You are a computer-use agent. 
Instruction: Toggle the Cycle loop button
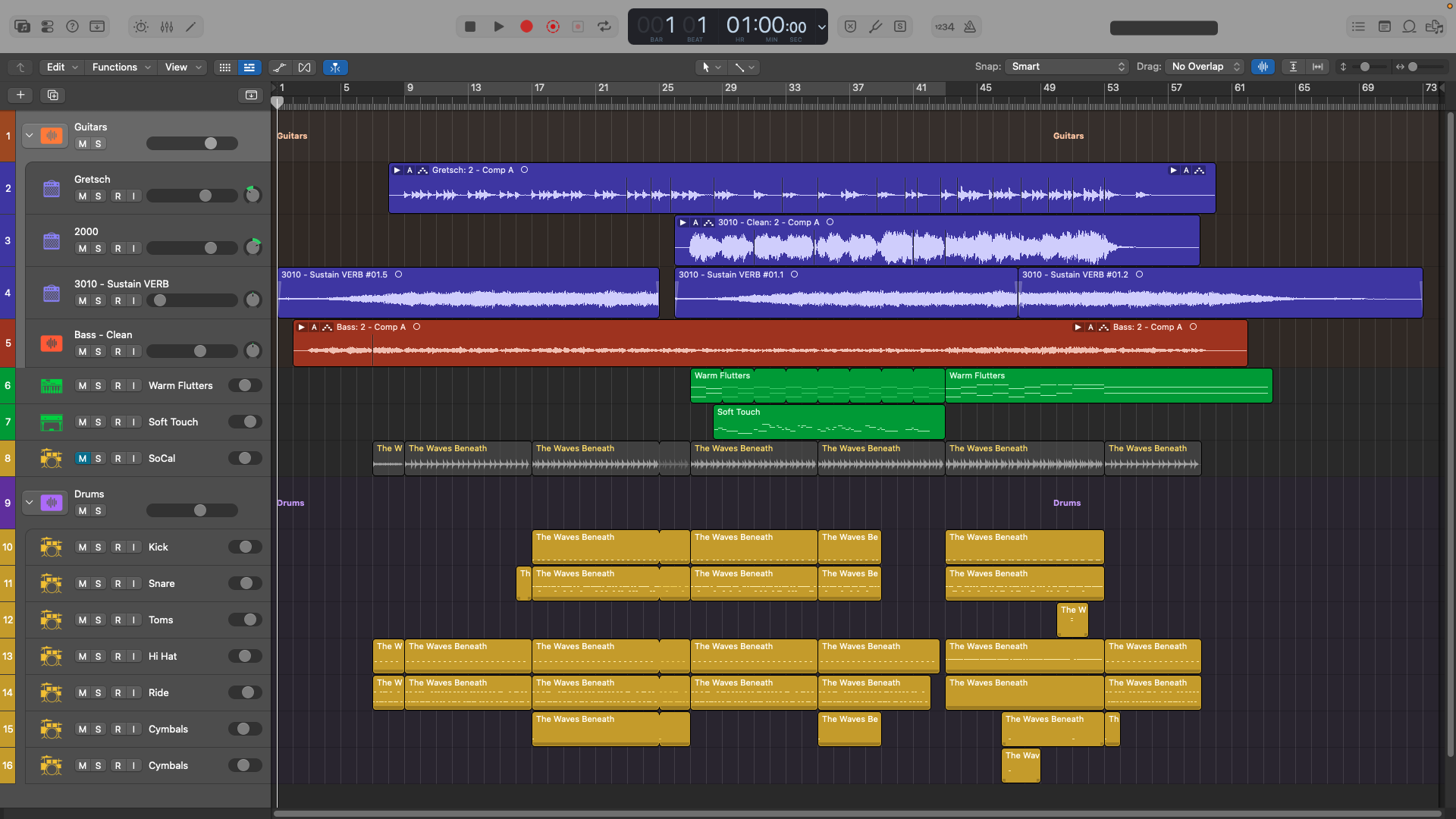click(x=604, y=27)
